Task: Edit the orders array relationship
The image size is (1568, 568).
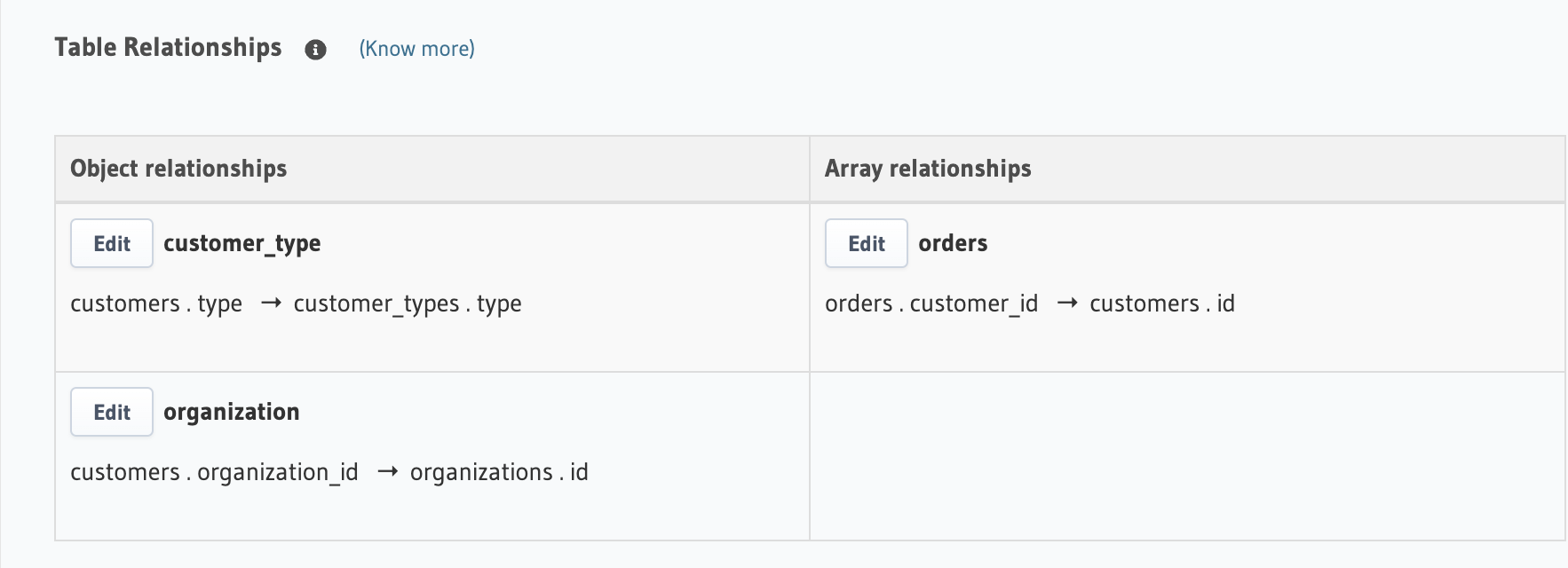Action: 866,243
